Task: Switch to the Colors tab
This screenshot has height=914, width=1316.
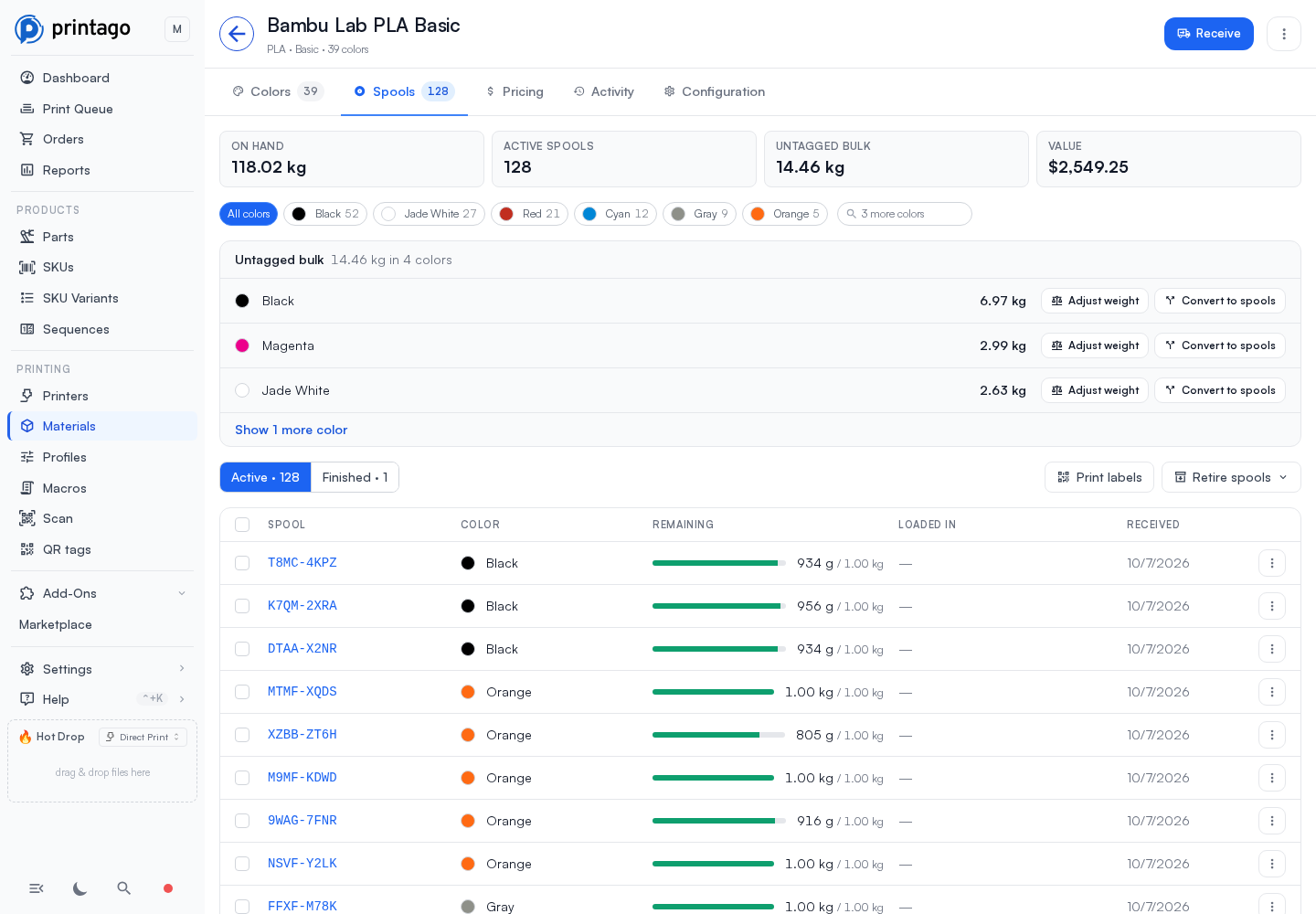Action: 278,91
